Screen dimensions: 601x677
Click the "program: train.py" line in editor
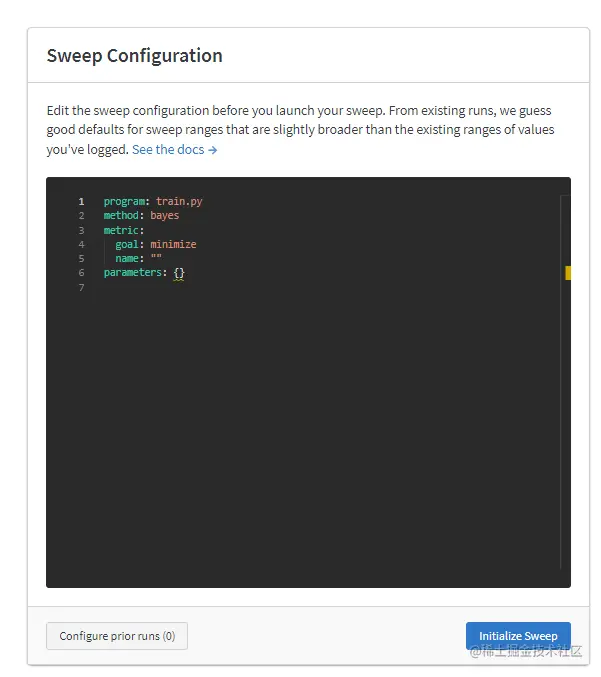point(153,201)
